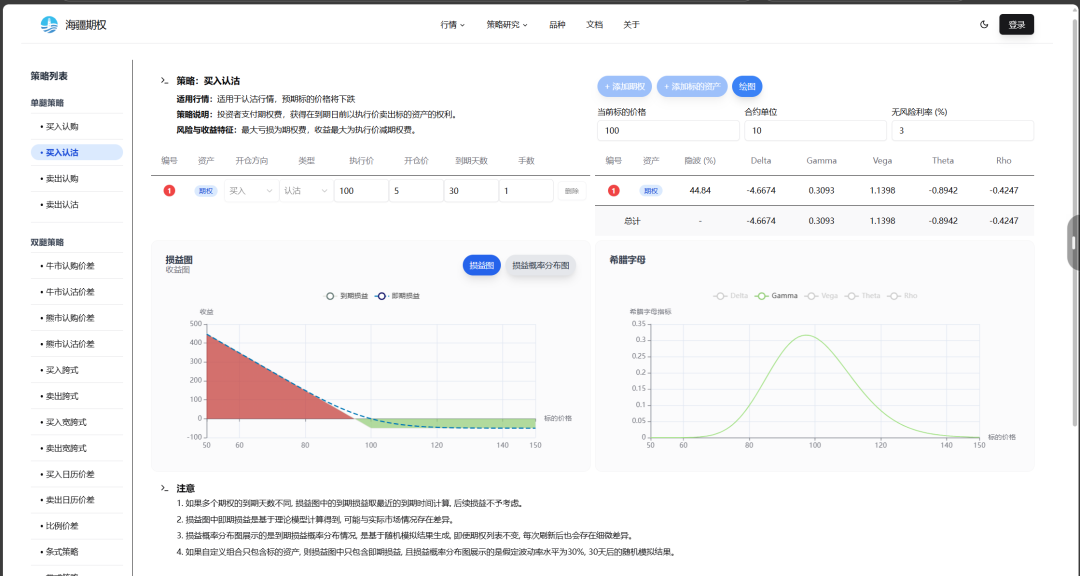Toggle the Gamma curve legend item
Viewport: 1080px width, 576px height.
tap(776, 296)
